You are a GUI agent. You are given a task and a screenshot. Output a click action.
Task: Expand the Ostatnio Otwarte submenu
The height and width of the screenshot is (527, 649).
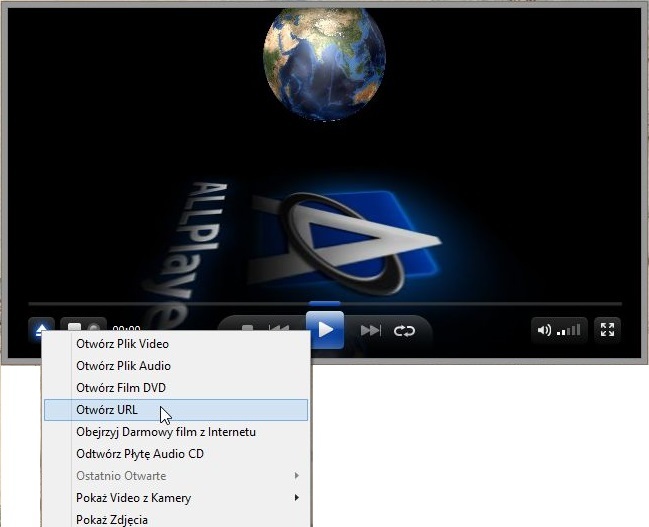pos(176,476)
